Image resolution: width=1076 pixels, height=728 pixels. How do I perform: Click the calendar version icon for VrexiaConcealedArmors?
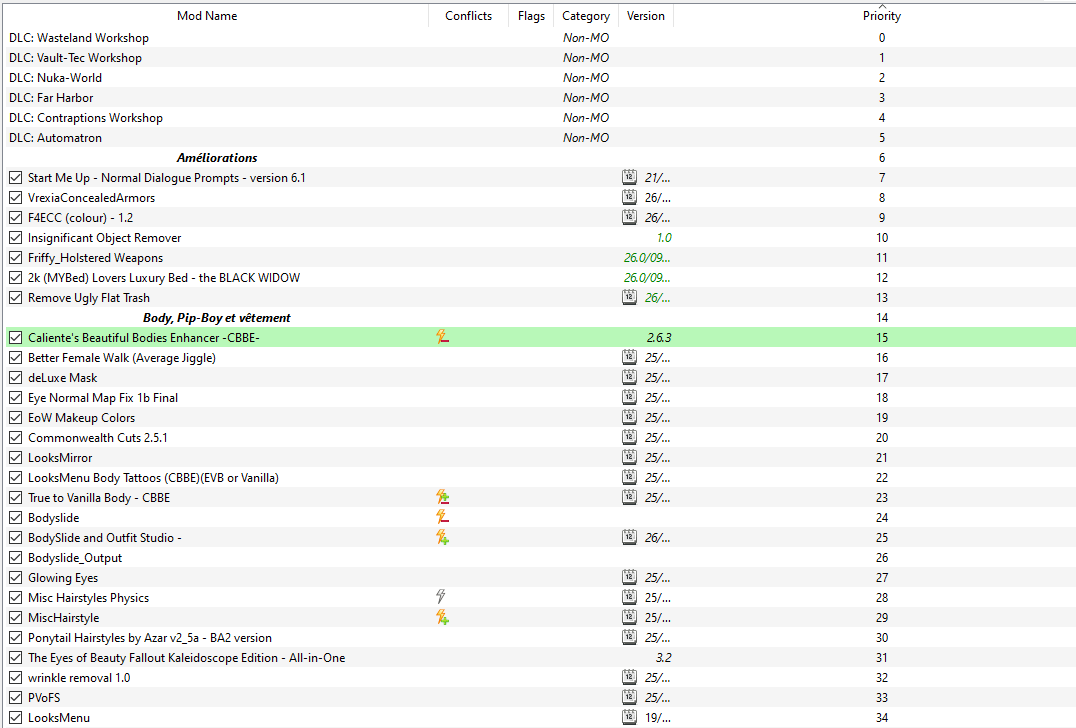pos(629,197)
